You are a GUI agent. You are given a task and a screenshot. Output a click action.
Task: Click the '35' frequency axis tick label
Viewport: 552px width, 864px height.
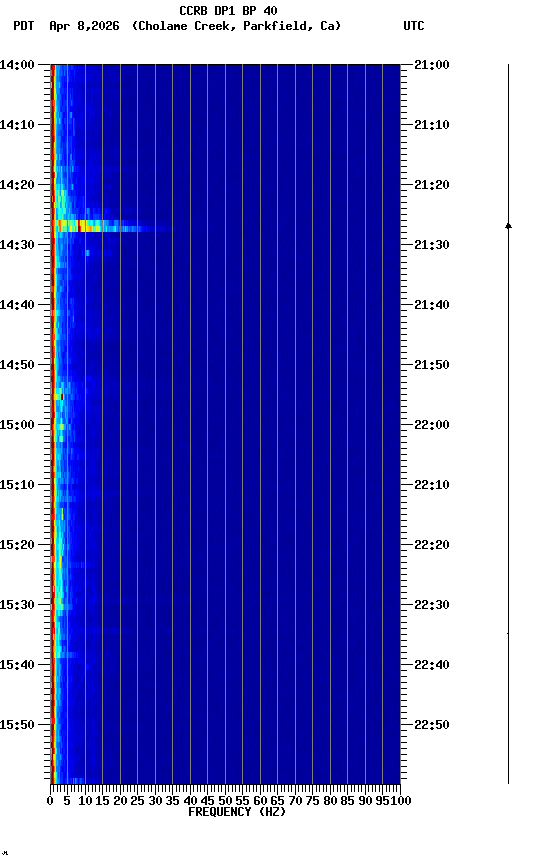click(172, 801)
